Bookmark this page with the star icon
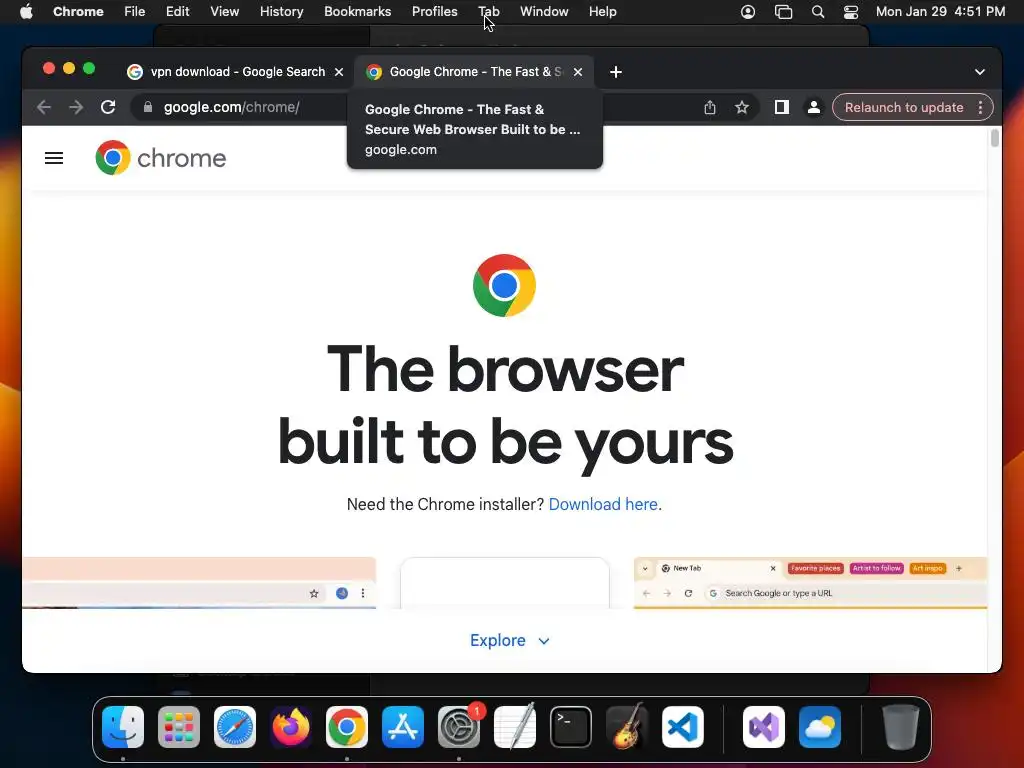Image resolution: width=1024 pixels, height=768 pixels. 741,107
